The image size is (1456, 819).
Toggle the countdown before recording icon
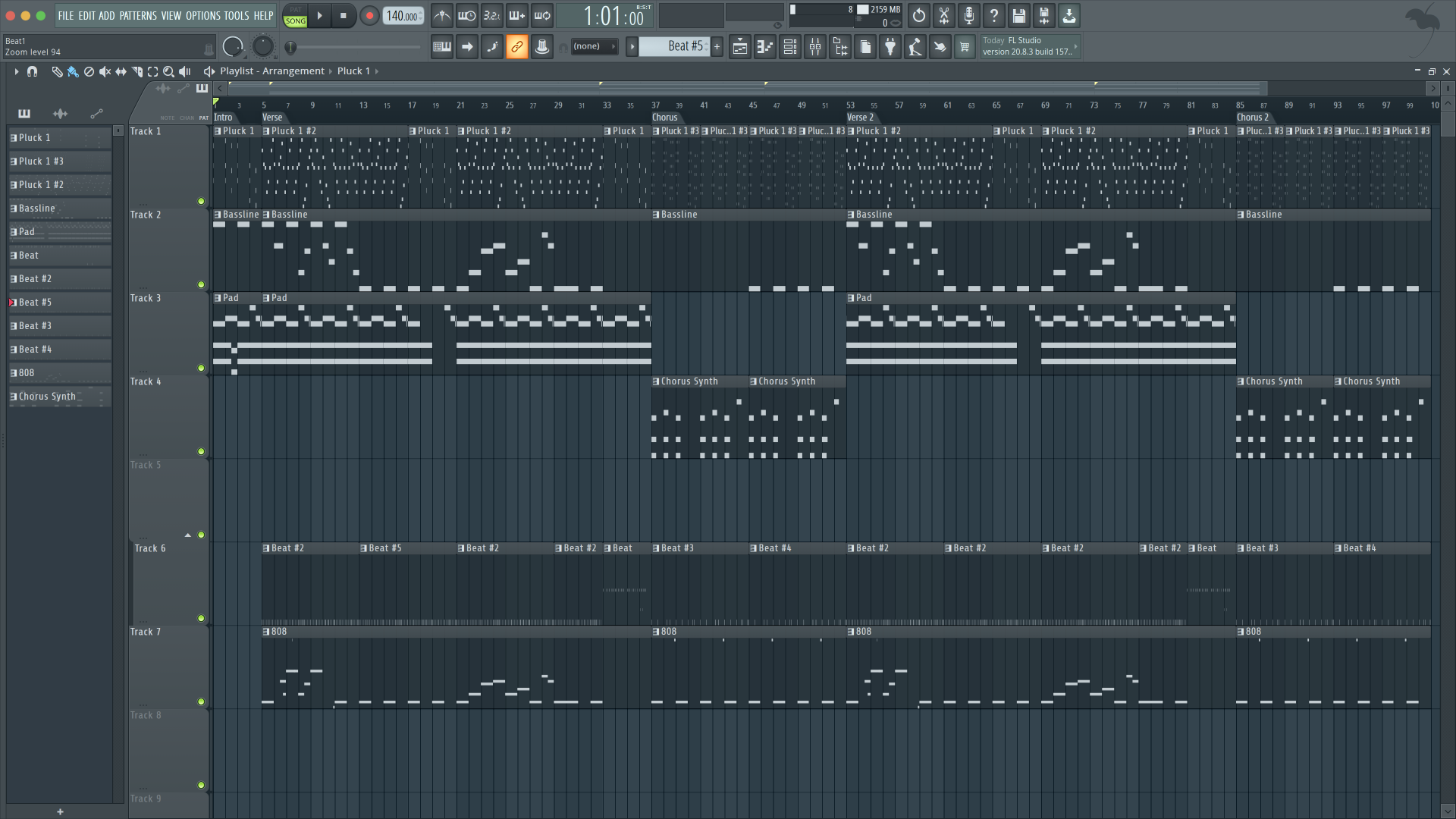tap(492, 15)
